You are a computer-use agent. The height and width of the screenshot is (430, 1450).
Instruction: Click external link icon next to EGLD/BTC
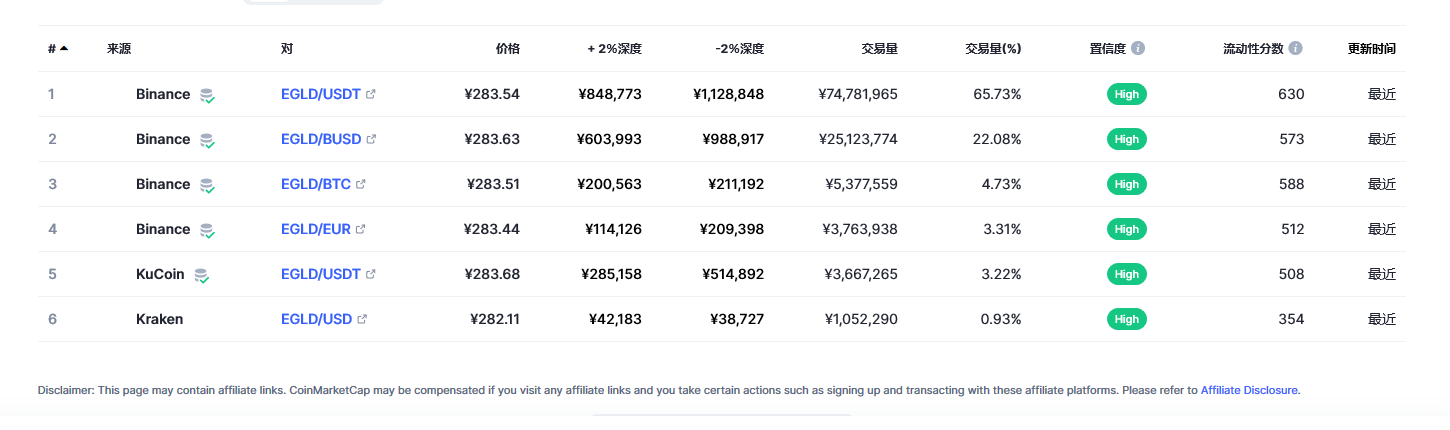pyautogui.click(x=361, y=184)
